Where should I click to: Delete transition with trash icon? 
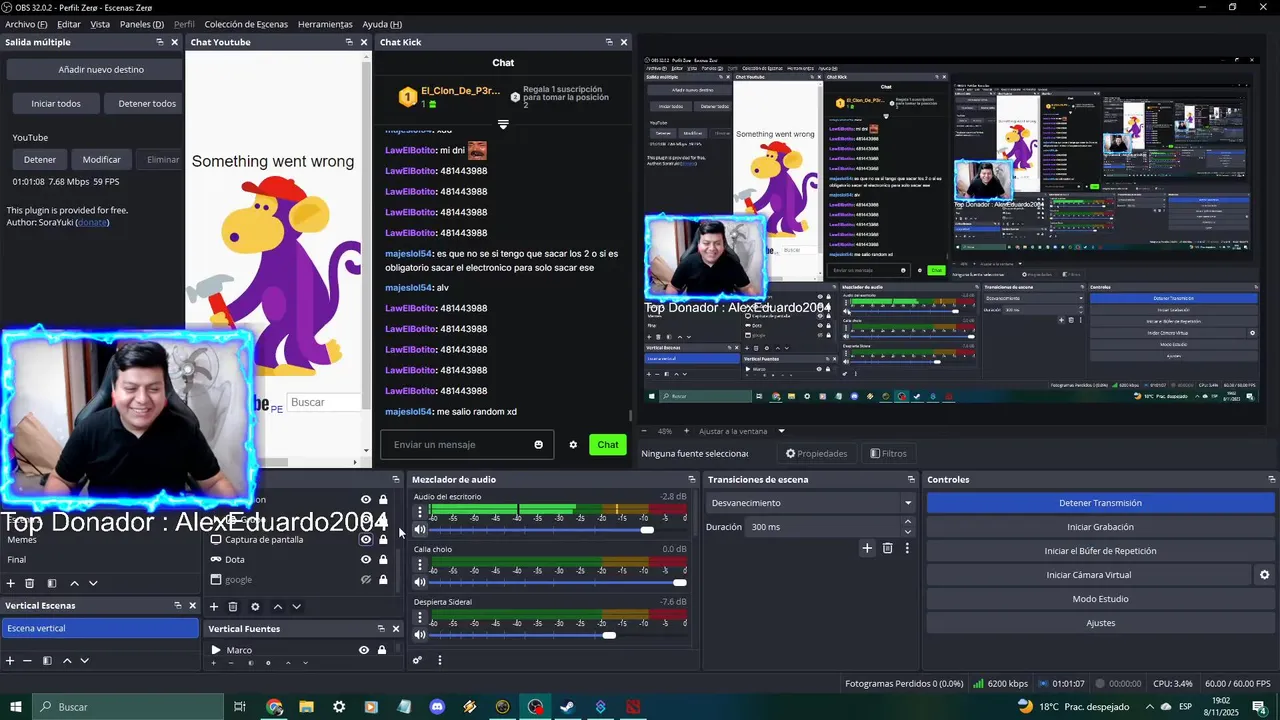point(887,548)
